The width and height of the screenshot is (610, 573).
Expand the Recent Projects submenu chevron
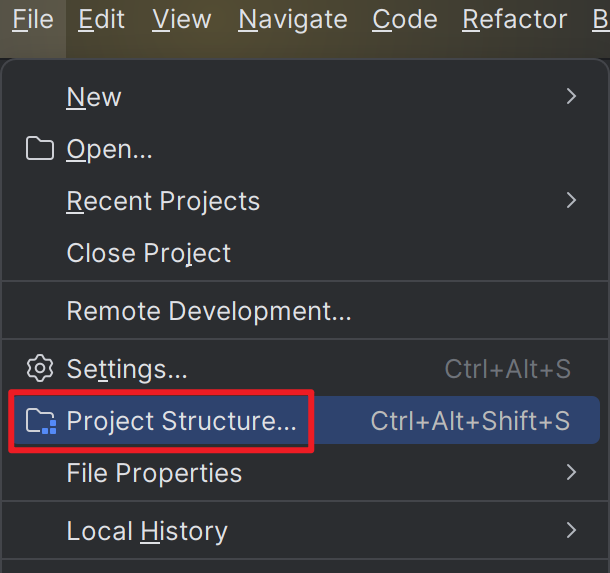click(x=571, y=200)
